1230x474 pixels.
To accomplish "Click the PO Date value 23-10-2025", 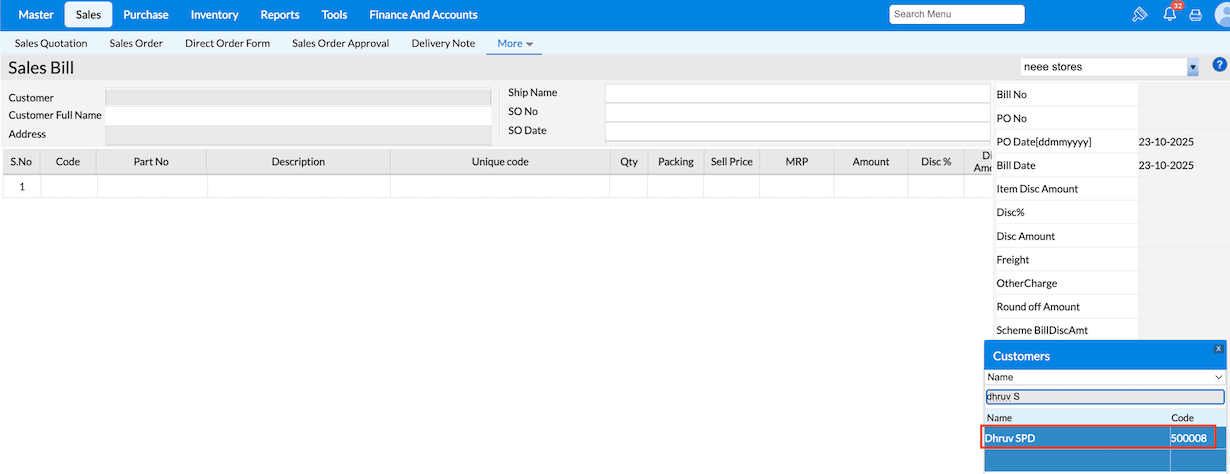I will [1166, 142].
